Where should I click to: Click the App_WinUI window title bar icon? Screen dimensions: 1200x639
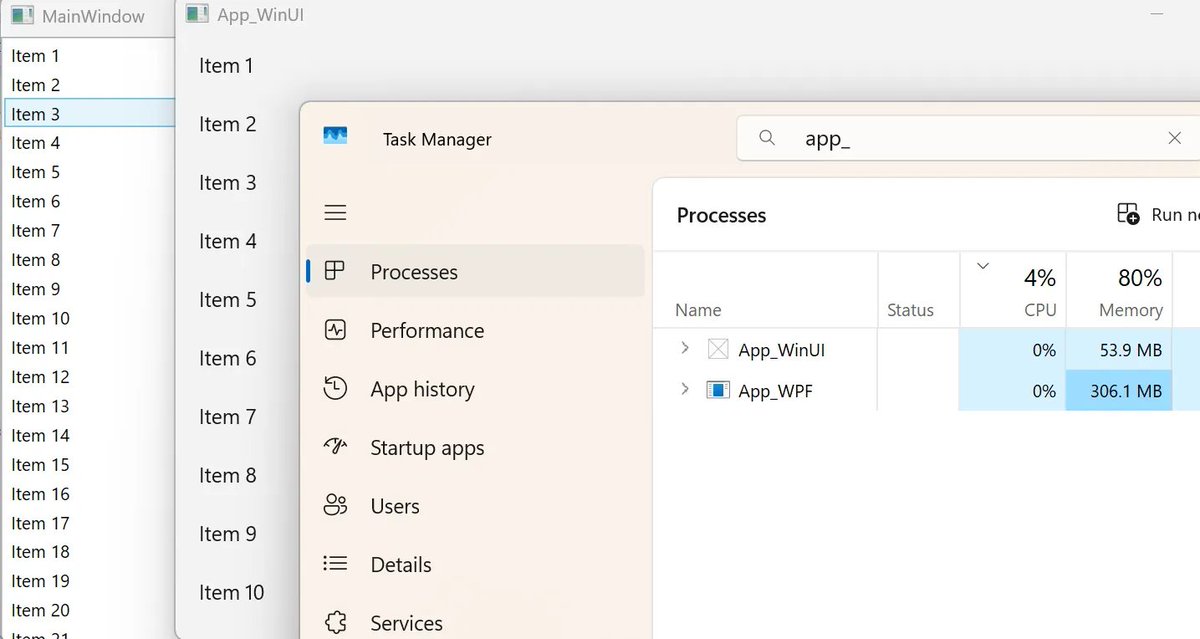(x=198, y=14)
